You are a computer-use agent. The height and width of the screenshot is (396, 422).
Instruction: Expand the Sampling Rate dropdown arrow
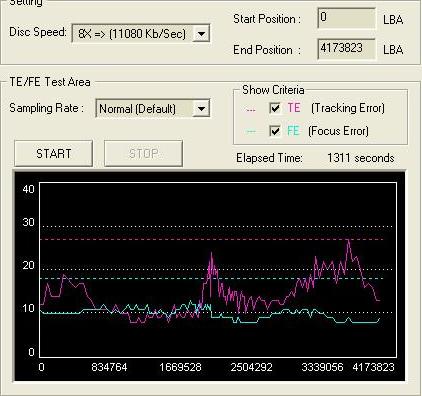[x=201, y=108]
